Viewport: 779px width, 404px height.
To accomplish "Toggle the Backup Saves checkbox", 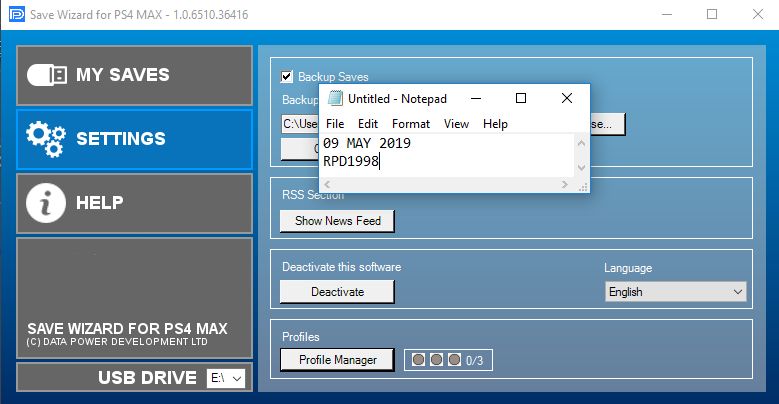I will [x=287, y=77].
